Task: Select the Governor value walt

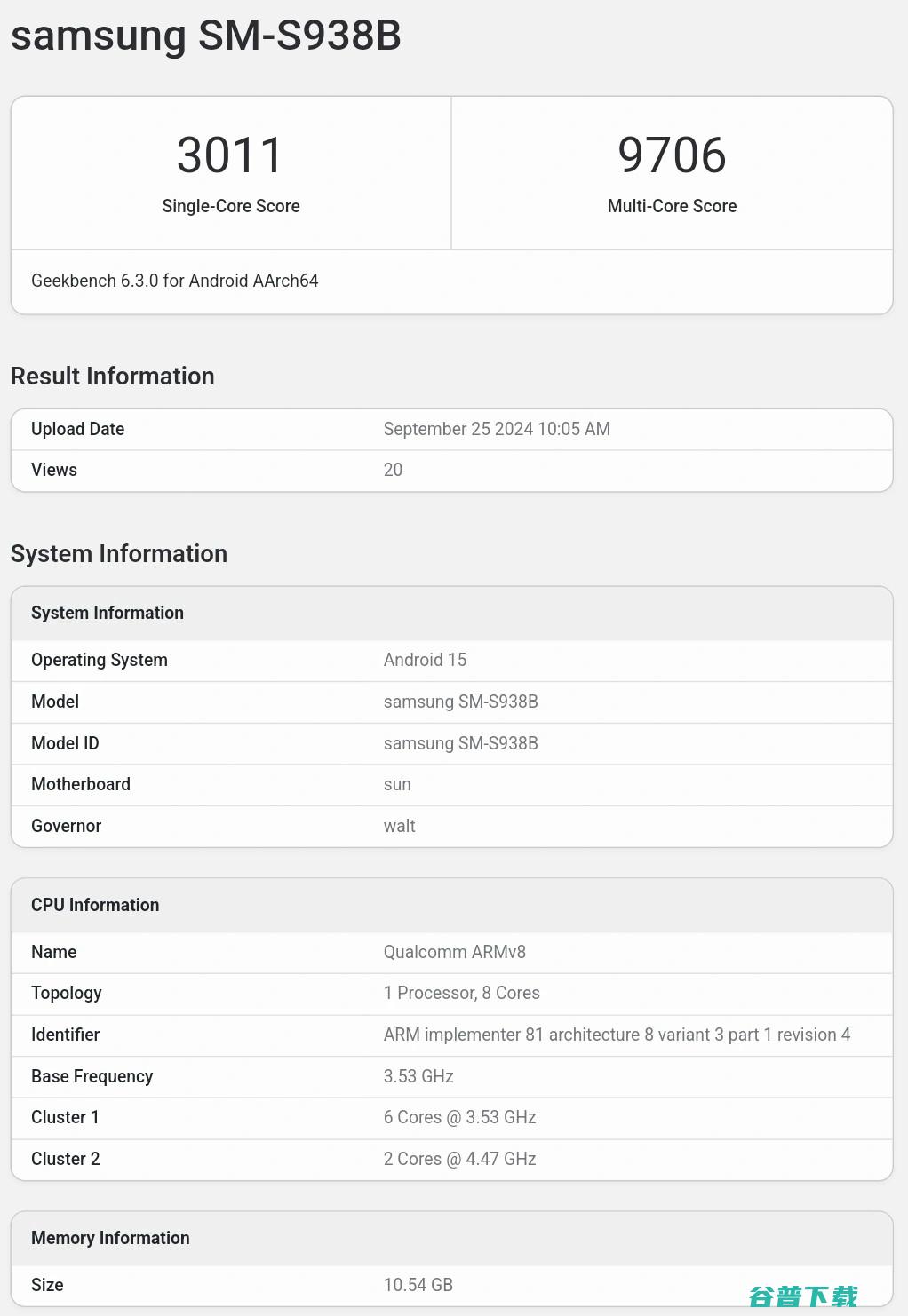Action: click(400, 826)
